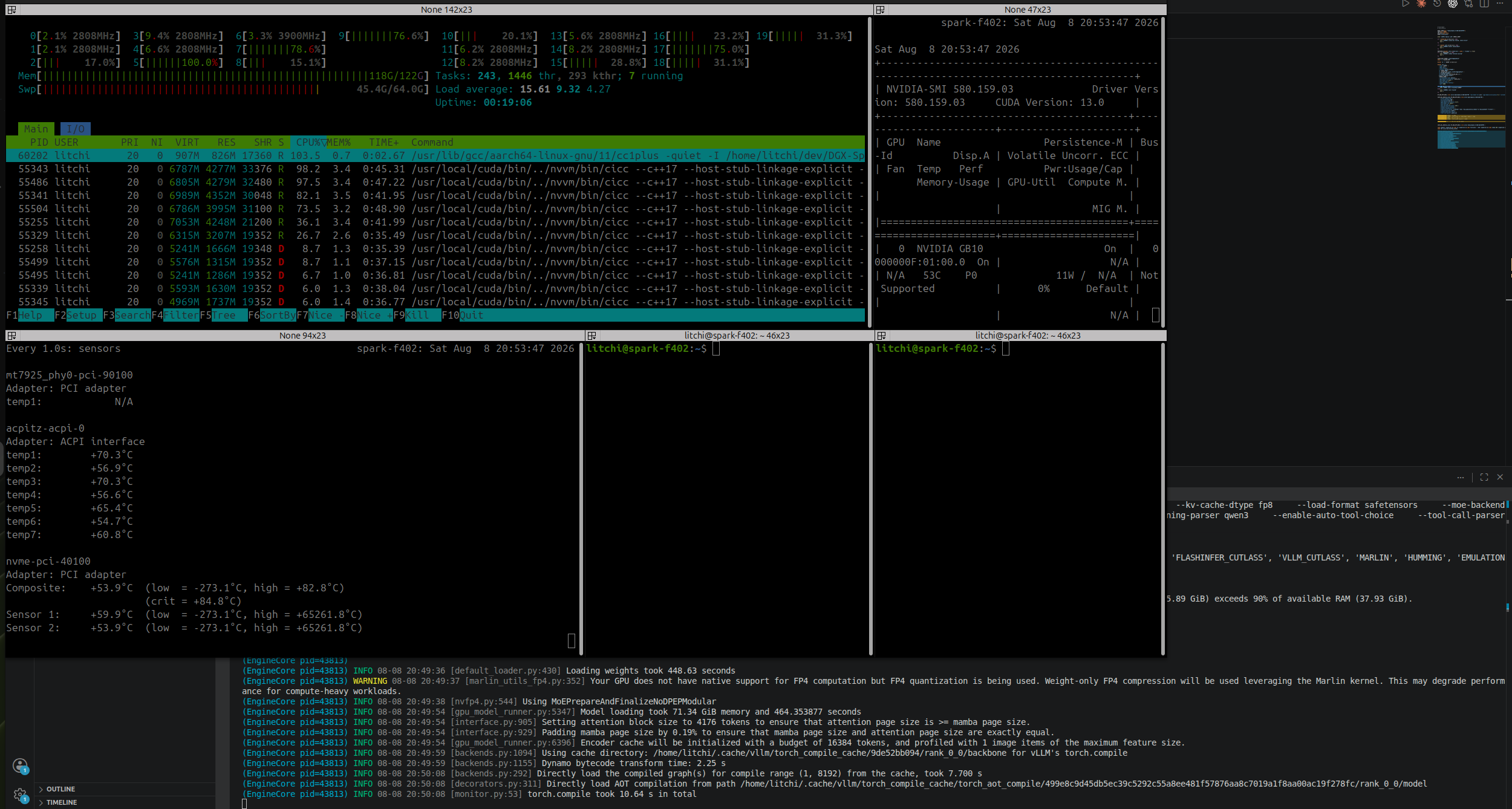Click the WARNING marlin_utils_fp4 log line

(x=873, y=686)
